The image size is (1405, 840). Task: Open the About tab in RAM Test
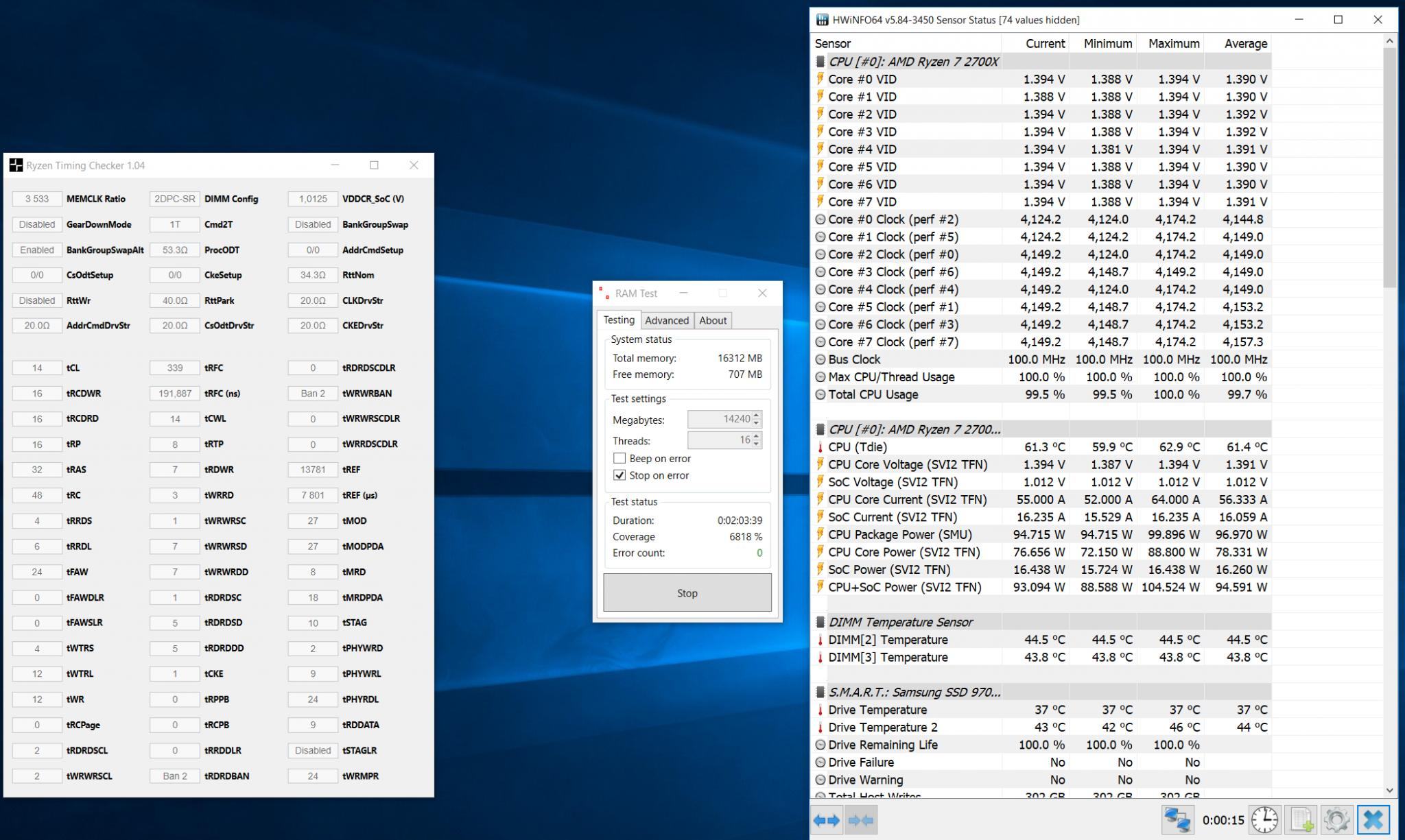point(712,320)
